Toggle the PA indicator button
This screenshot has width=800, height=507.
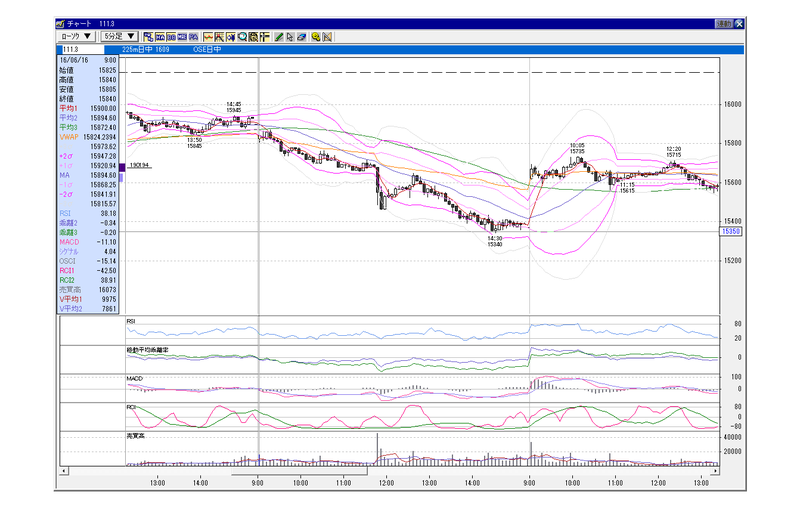pyautogui.click(x=193, y=37)
